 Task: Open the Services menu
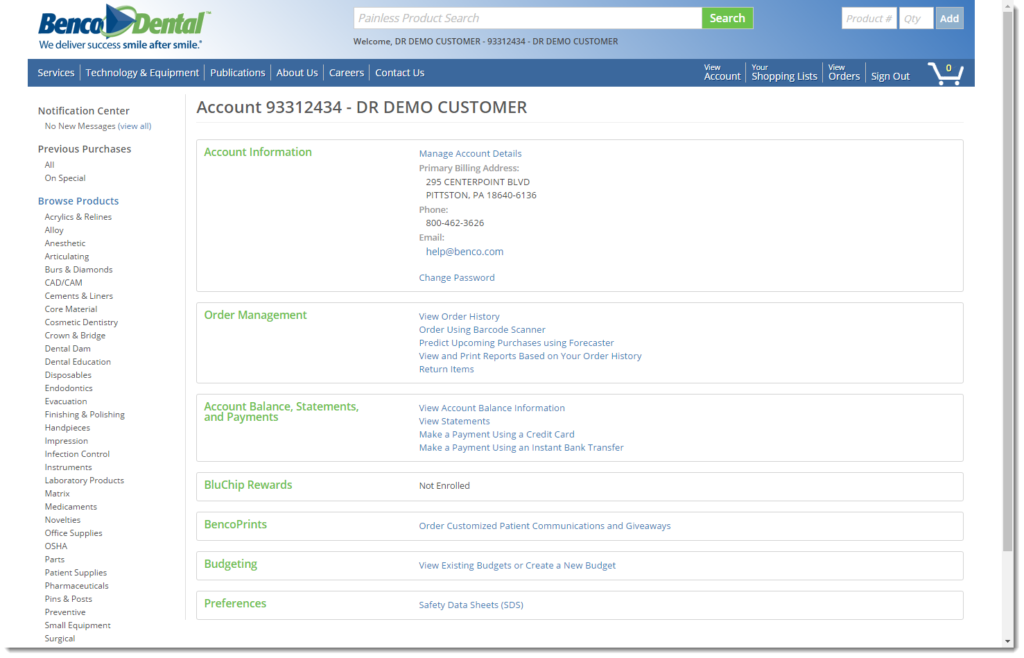tap(55, 71)
